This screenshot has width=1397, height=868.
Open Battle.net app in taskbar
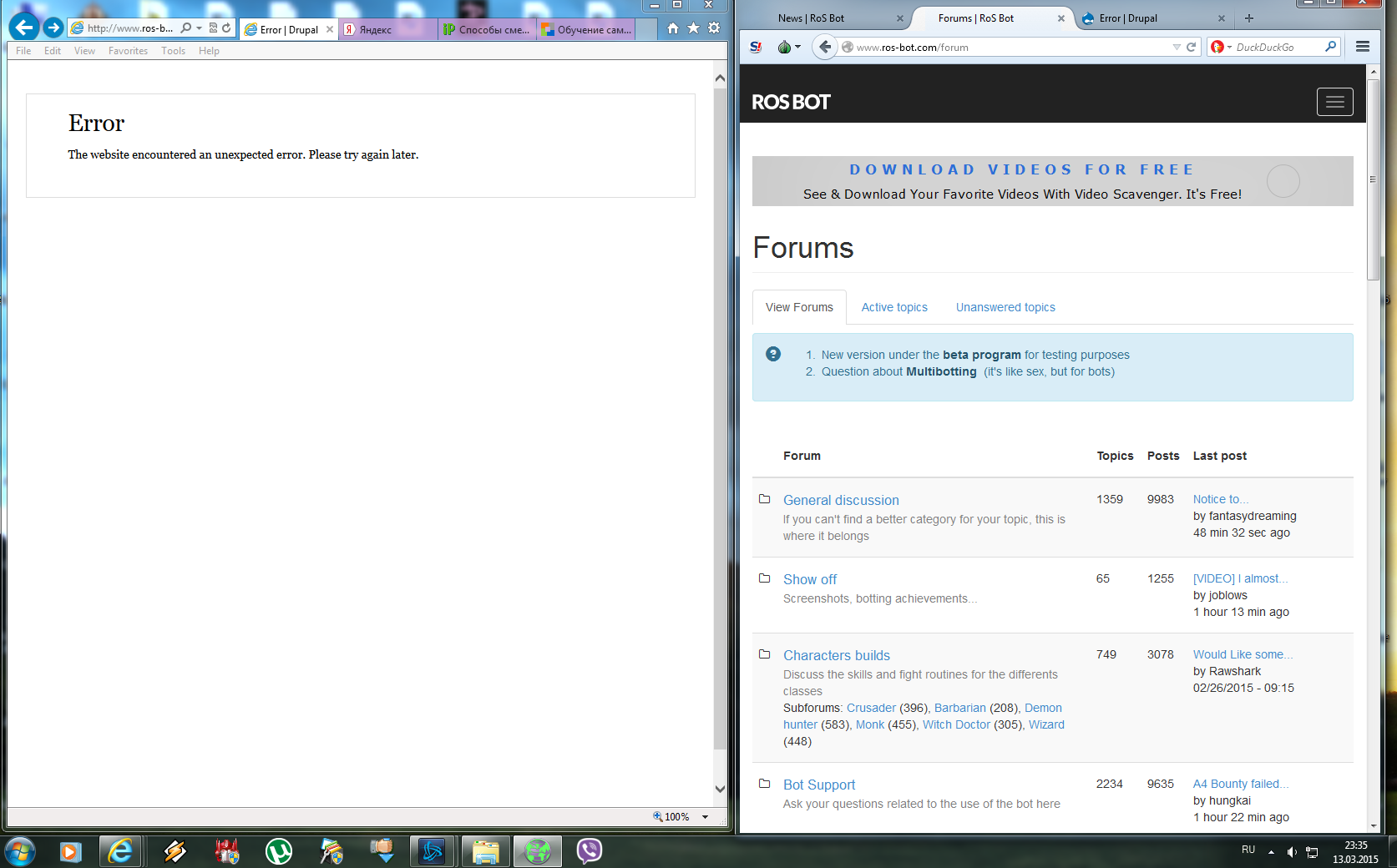pos(433,851)
